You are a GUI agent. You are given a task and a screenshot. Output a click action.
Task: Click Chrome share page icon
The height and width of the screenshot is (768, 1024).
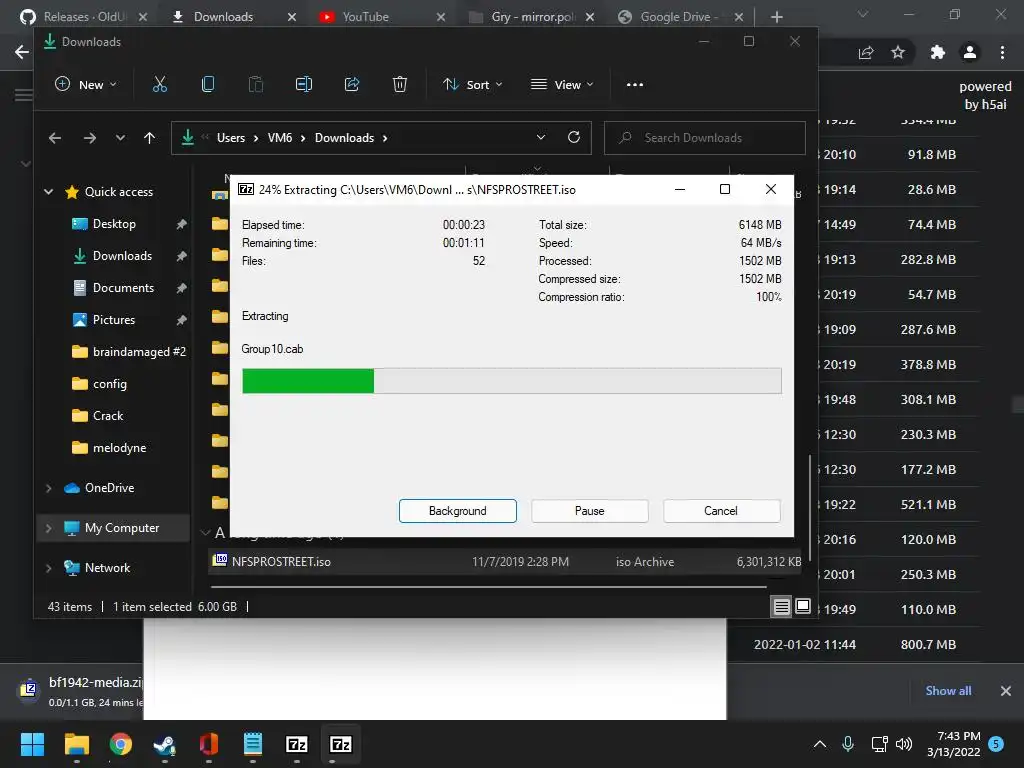point(866,52)
